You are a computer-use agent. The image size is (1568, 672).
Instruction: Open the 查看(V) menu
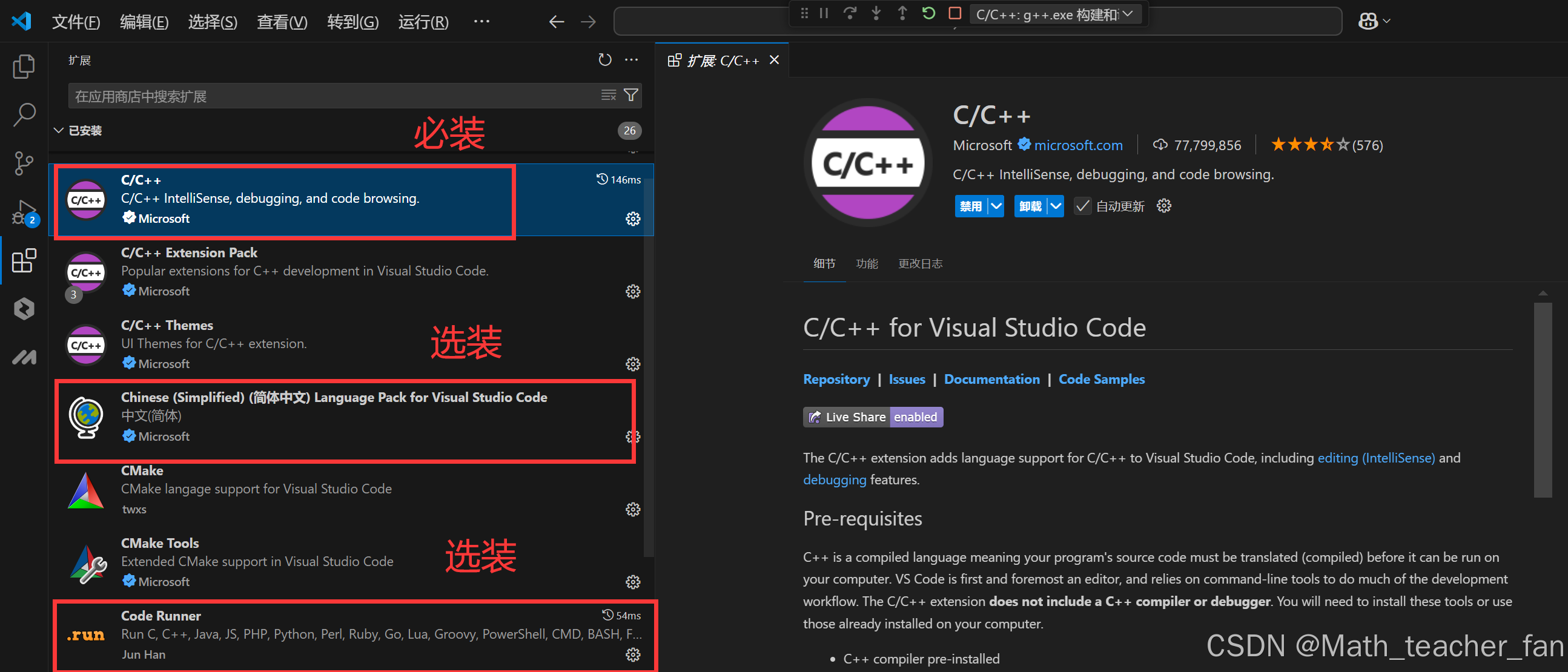[x=282, y=22]
